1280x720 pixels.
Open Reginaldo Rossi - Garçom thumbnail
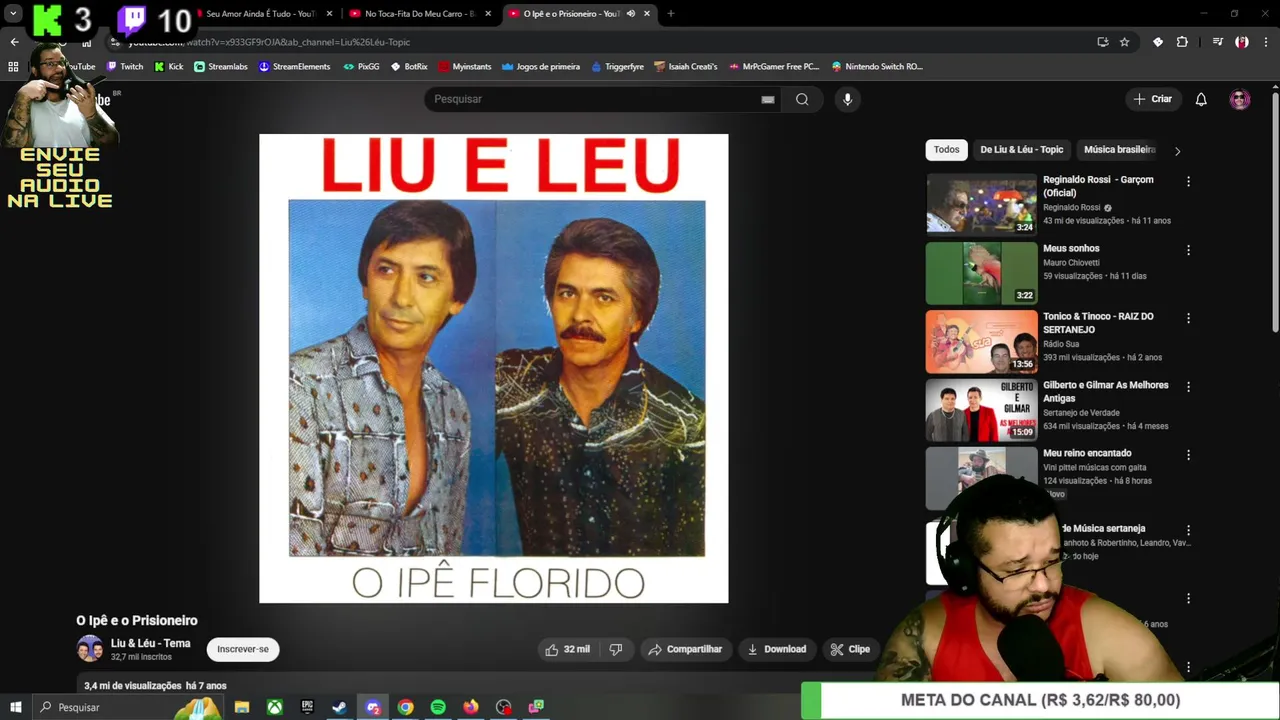(x=981, y=204)
